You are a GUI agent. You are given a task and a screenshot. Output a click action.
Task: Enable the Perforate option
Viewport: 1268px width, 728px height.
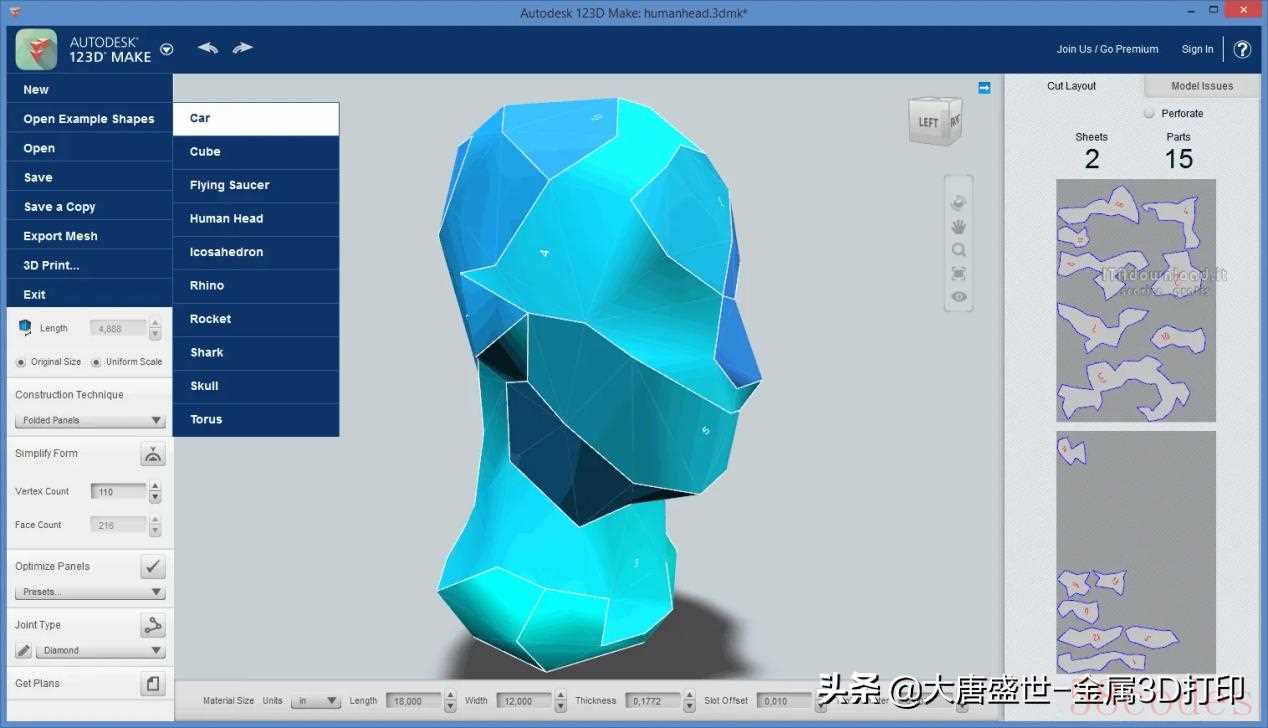tap(1149, 114)
